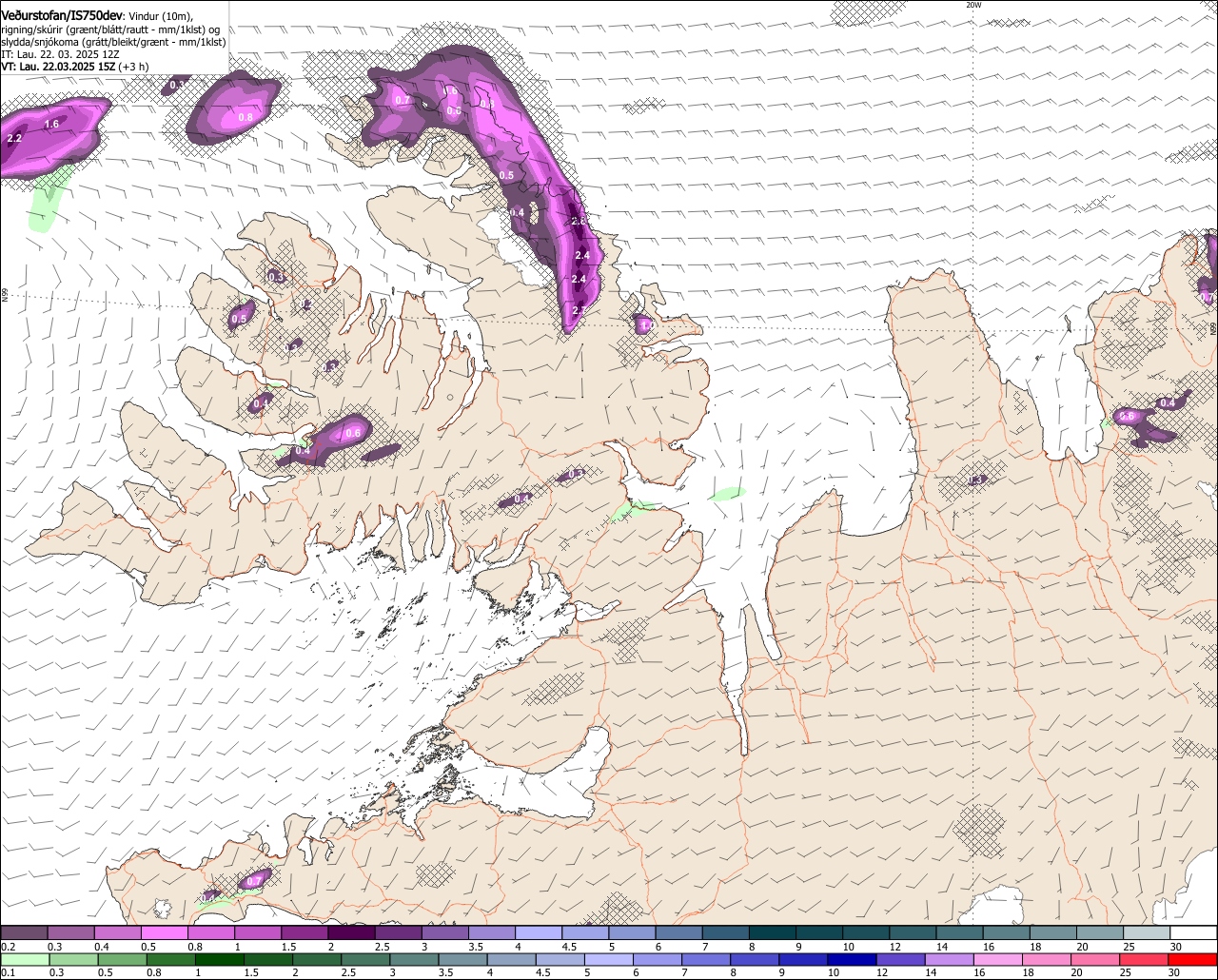1218x980 pixels.
Task: Choose the dark teal 8 snow legend swatch
Action: pos(773,933)
